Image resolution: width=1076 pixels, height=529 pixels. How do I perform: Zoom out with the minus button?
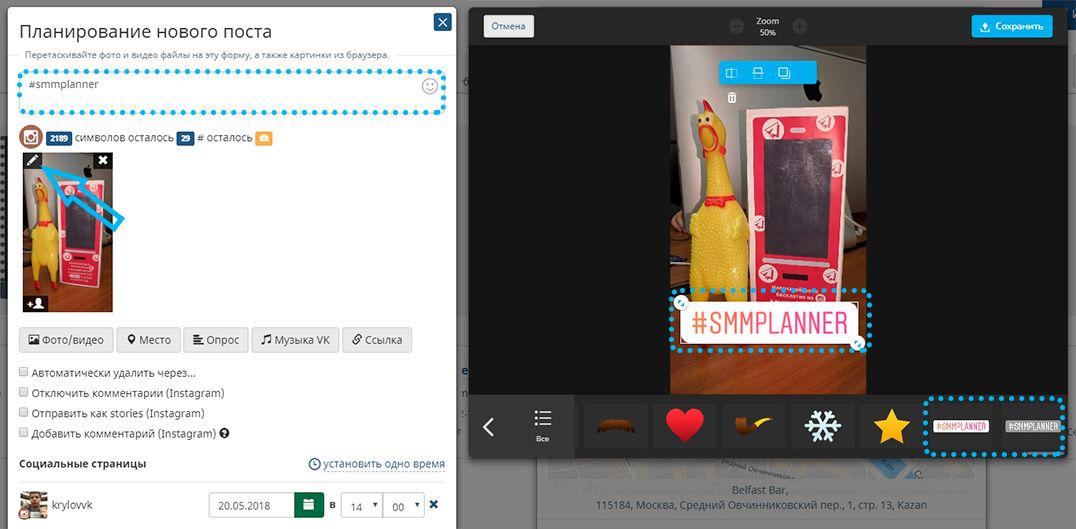tap(736, 27)
